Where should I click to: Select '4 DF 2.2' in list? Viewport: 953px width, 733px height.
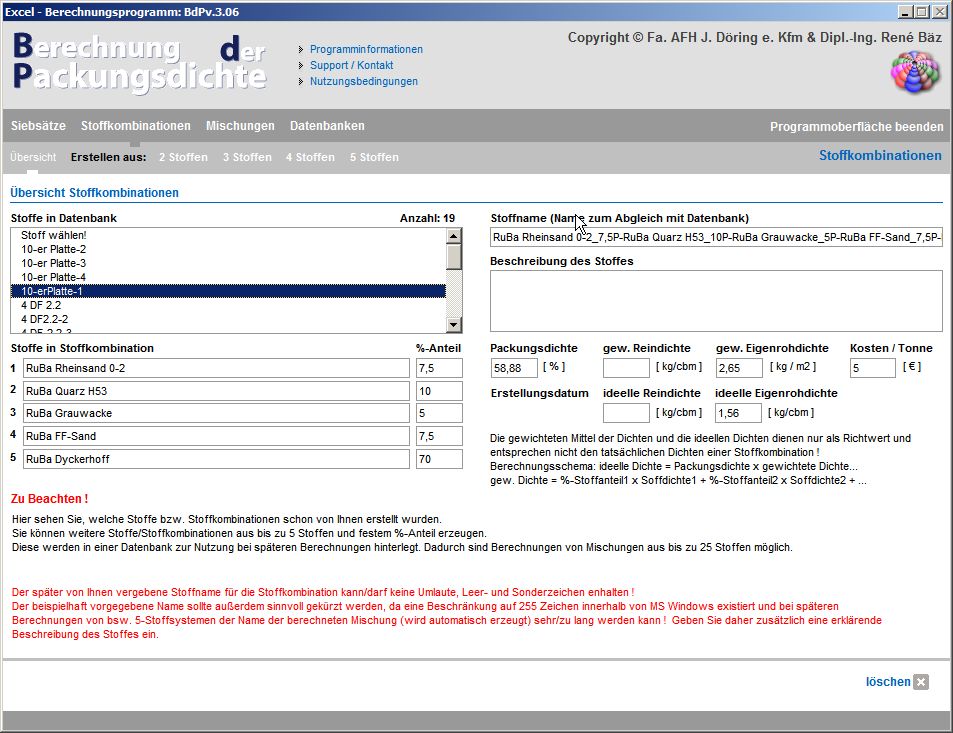(x=228, y=305)
